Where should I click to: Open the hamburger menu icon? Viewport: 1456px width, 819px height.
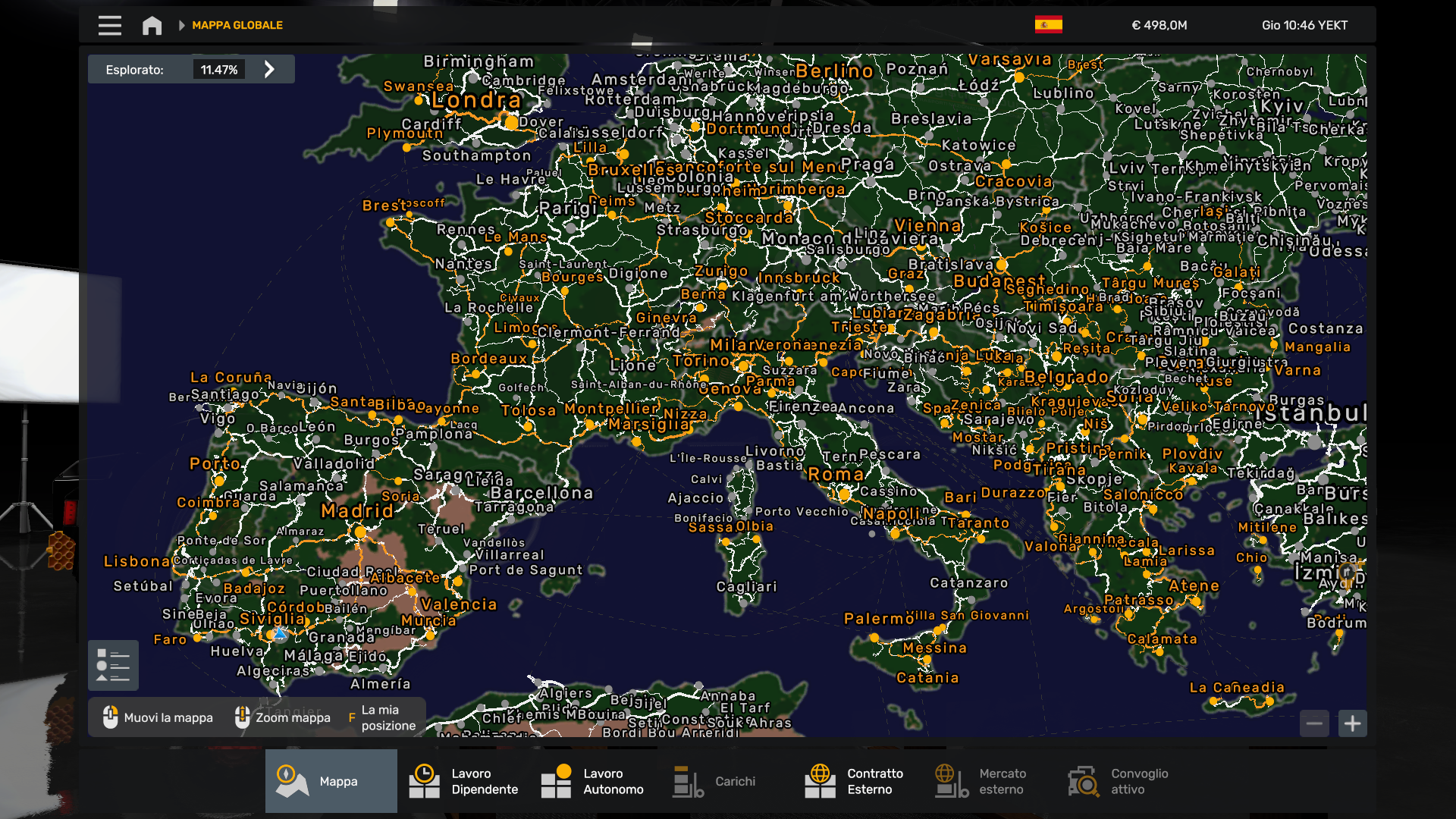109,25
